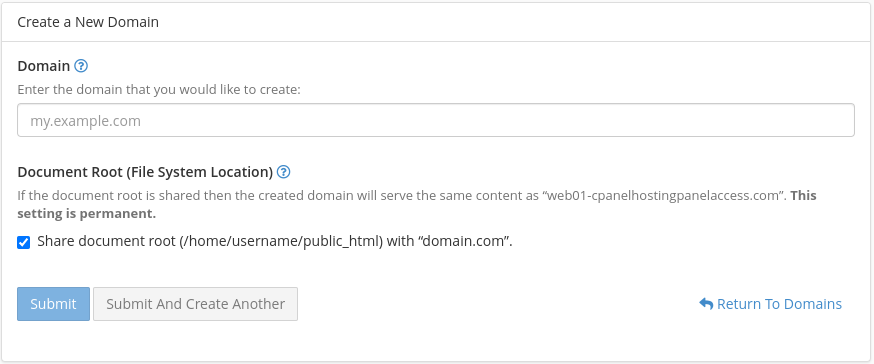Focus the my.example.com domain input field

436,120
